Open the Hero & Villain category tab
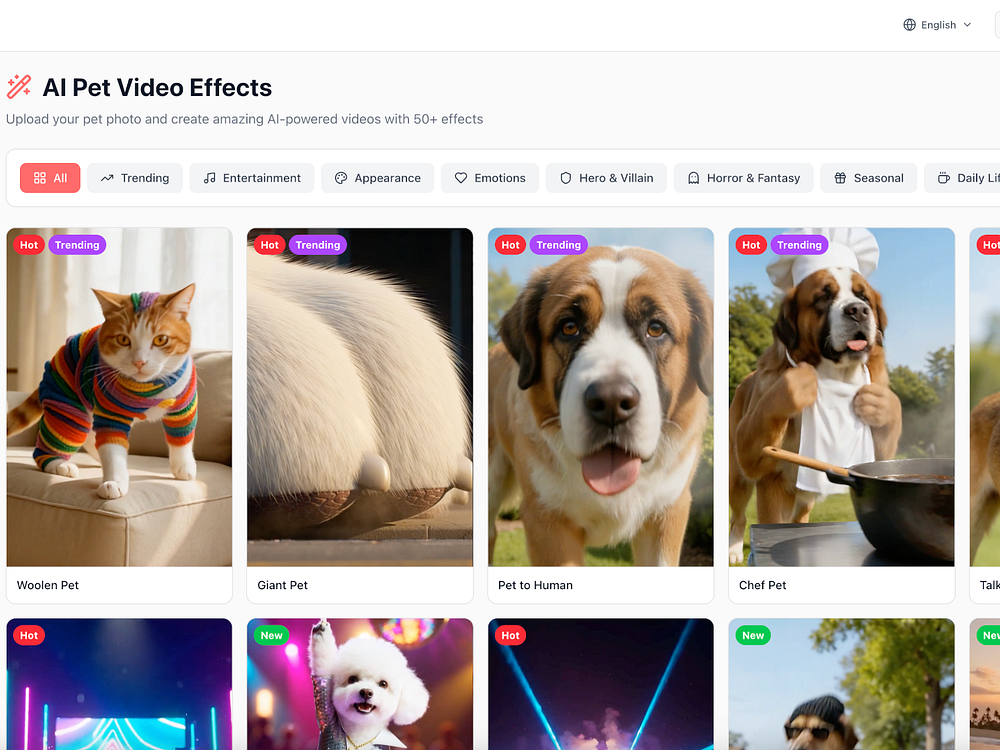Viewport: 1000px width, 750px height. (606, 178)
